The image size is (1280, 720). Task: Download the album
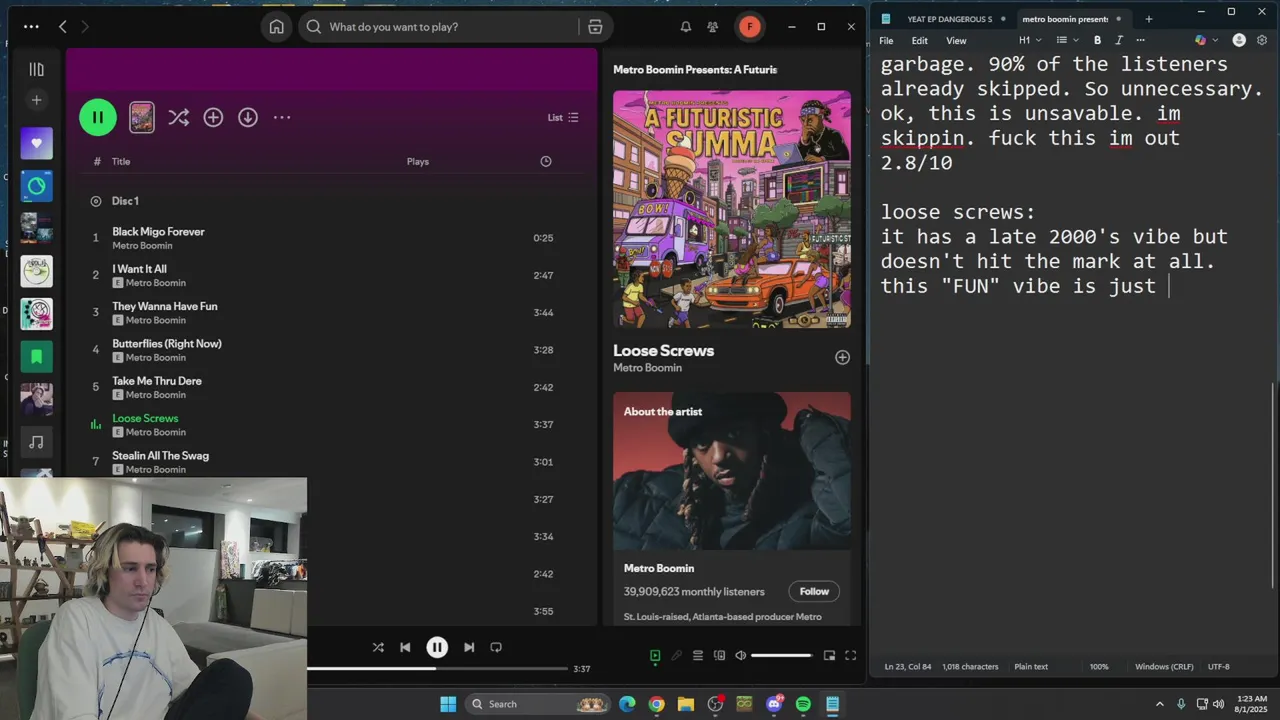point(248,117)
